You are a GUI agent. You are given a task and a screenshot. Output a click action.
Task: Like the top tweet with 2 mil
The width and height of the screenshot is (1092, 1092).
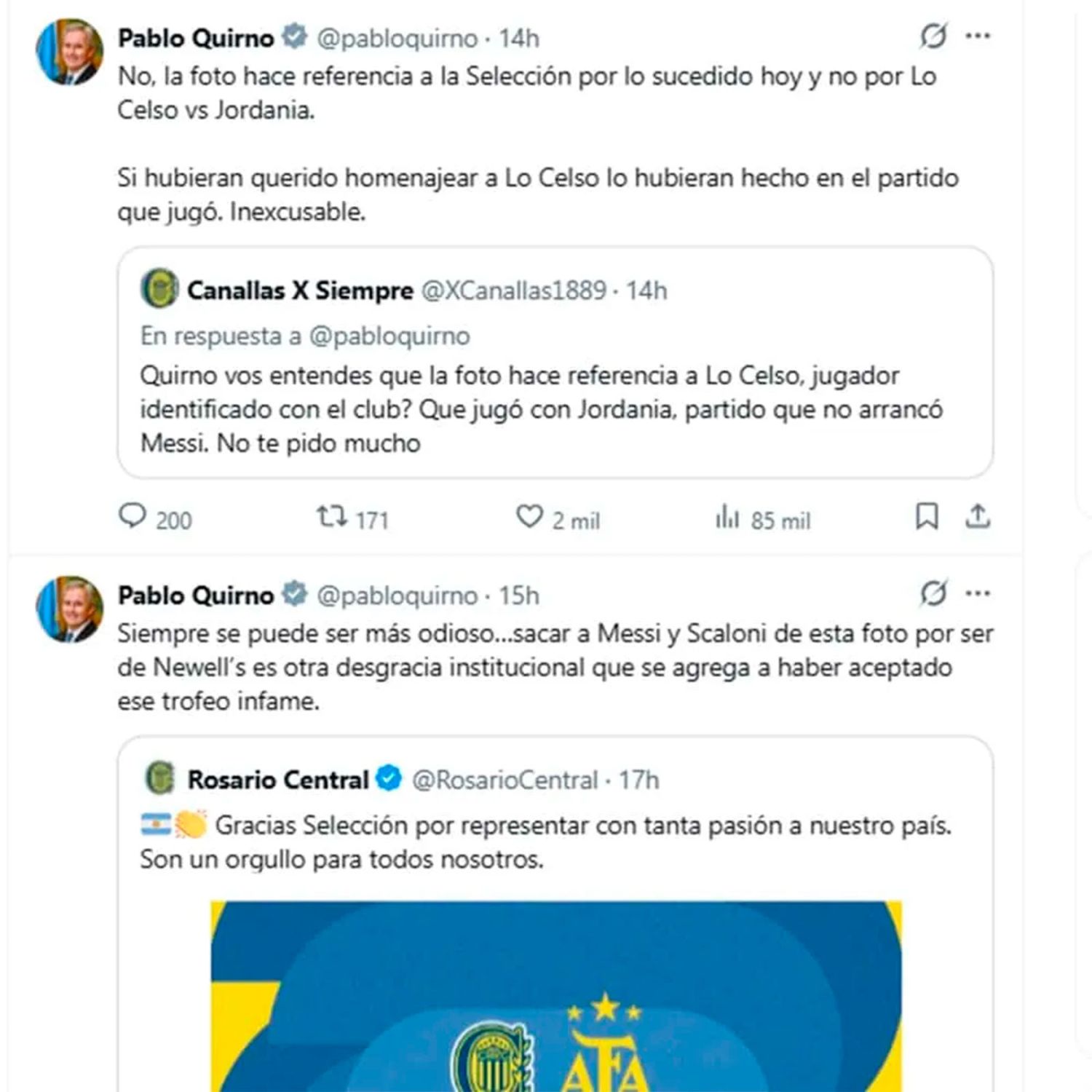(529, 517)
